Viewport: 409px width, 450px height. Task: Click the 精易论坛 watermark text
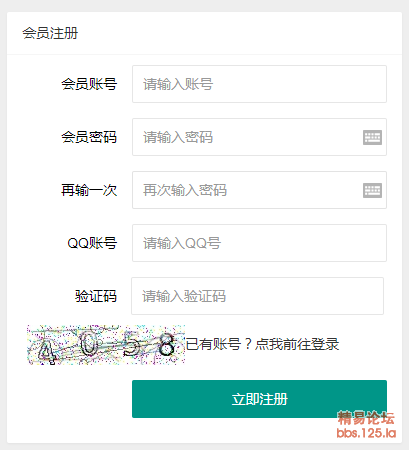366,418
